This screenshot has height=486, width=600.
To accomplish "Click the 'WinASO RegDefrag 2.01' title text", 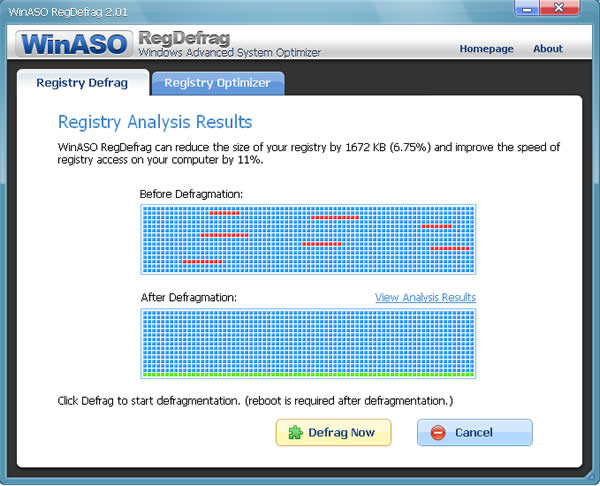I will (68, 12).
